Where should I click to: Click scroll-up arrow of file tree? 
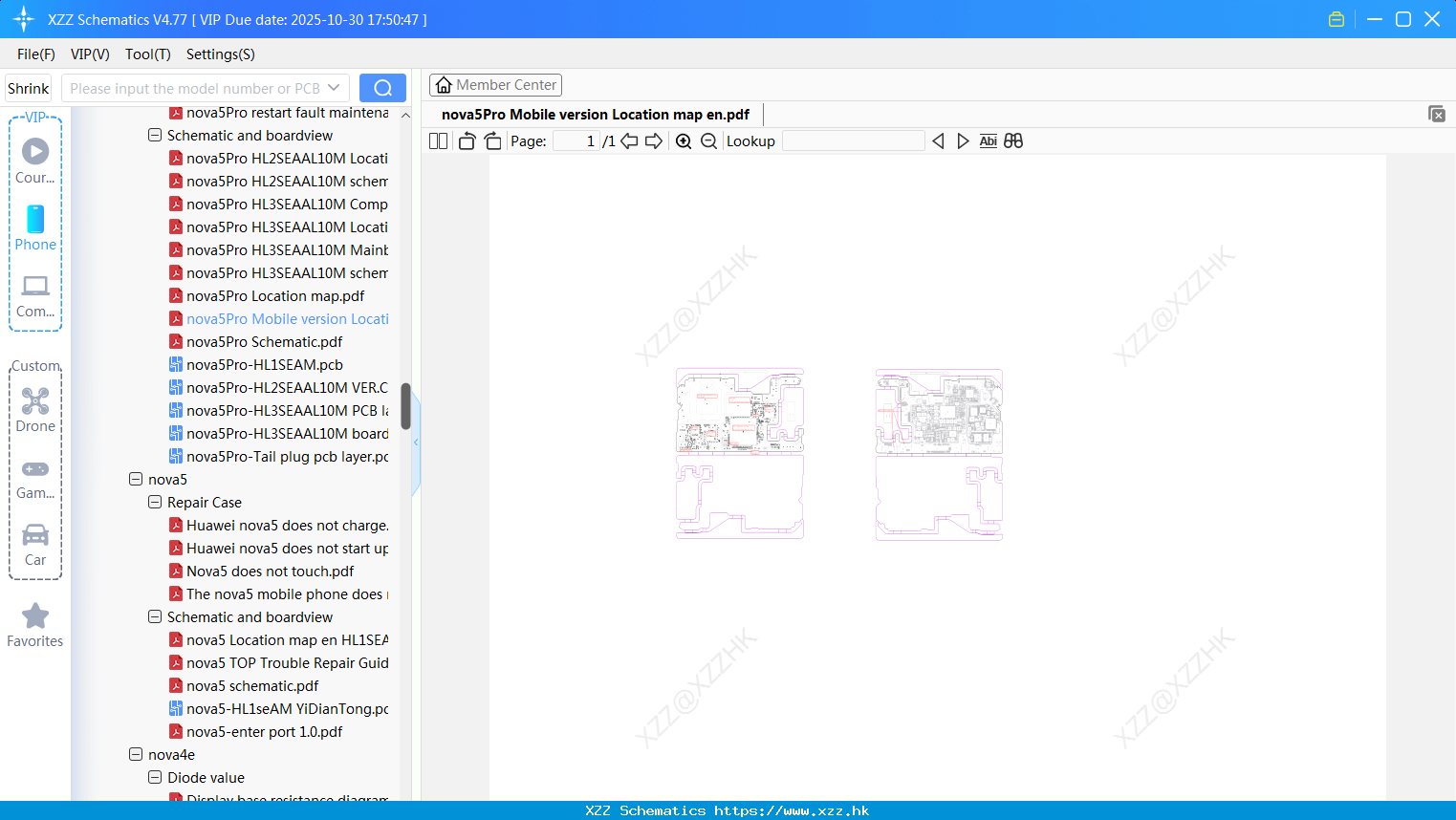[405, 115]
